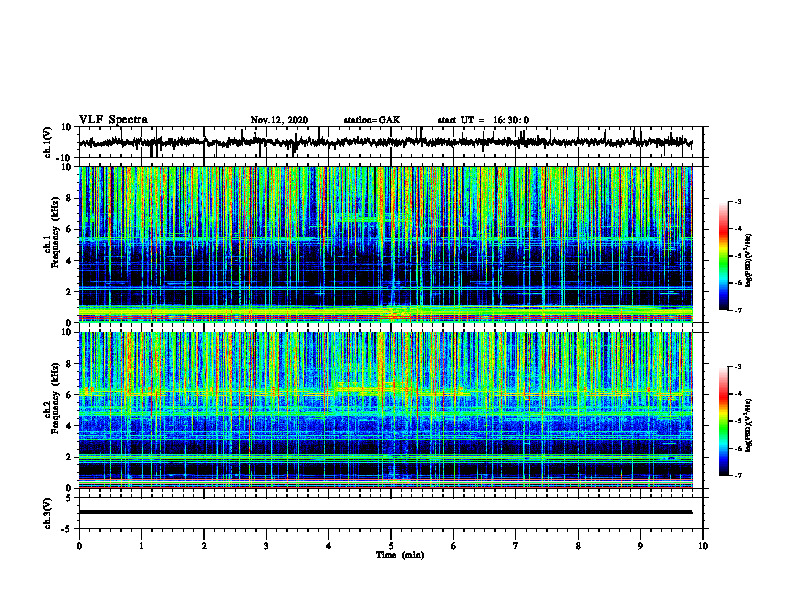Image resolution: width=792 pixels, height=612 pixels.
Task: Click time axis tick label 10
Action: click(703, 546)
